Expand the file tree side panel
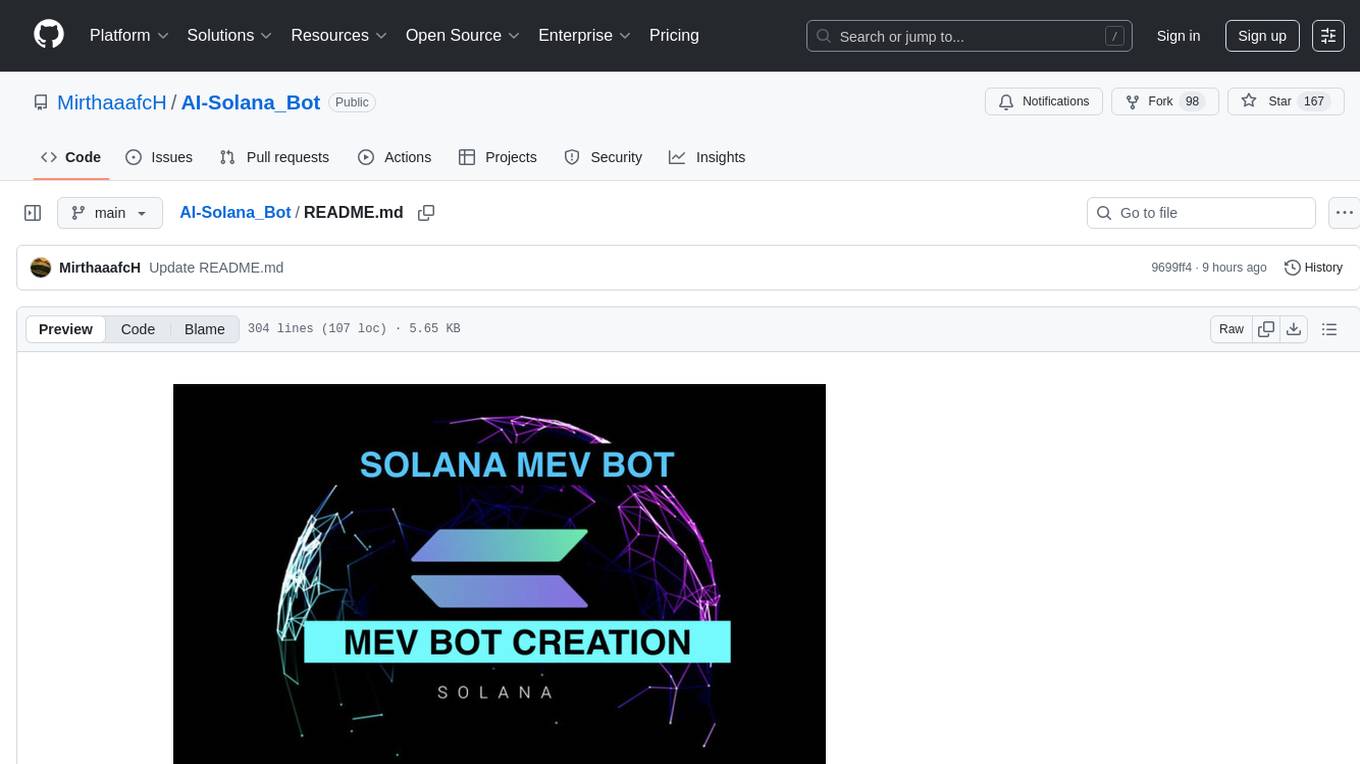The width and height of the screenshot is (1360, 764). click(x=33, y=213)
